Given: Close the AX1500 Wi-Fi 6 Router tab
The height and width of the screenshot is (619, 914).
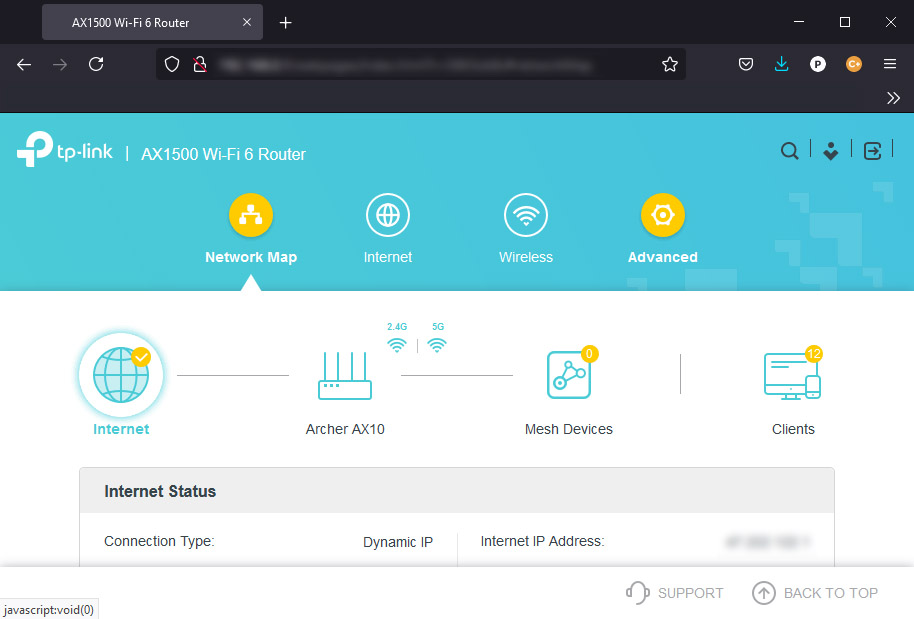Looking at the screenshot, I should [x=247, y=22].
